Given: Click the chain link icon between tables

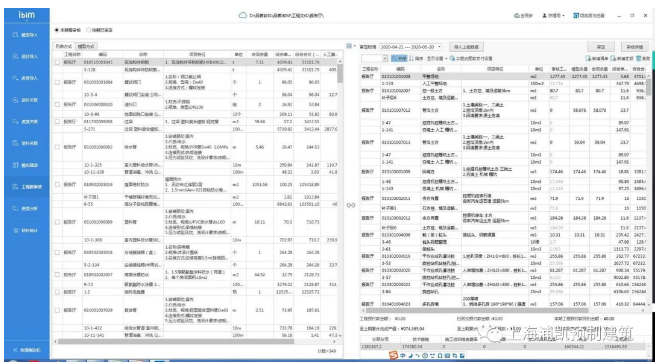Looking at the screenshot, I should point(351,205).
